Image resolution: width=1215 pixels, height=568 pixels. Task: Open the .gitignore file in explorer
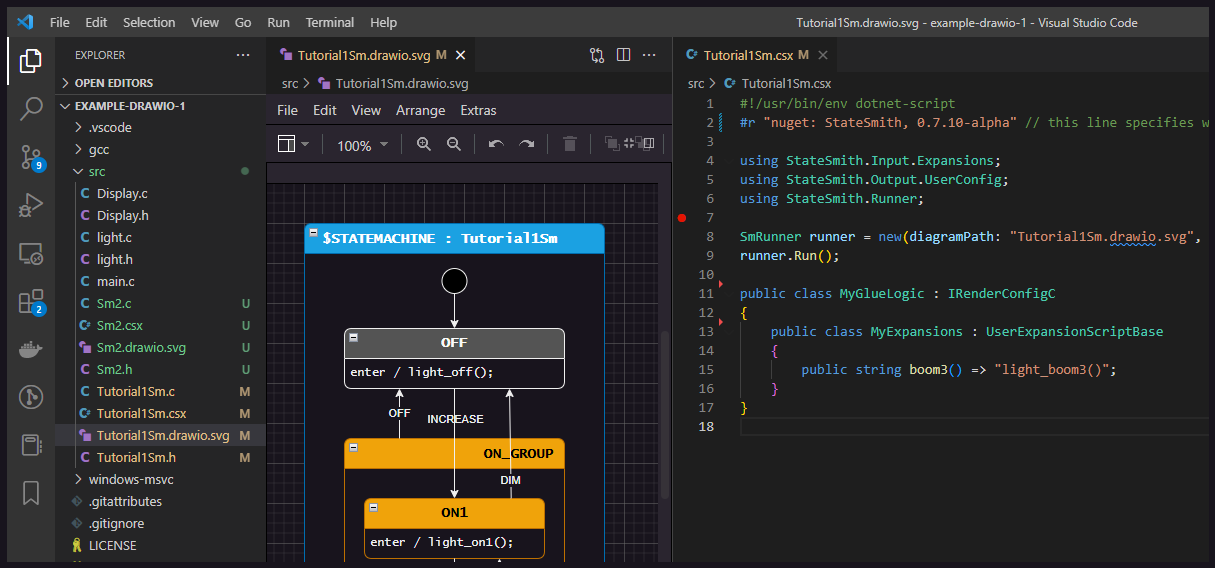click(116, 523)
